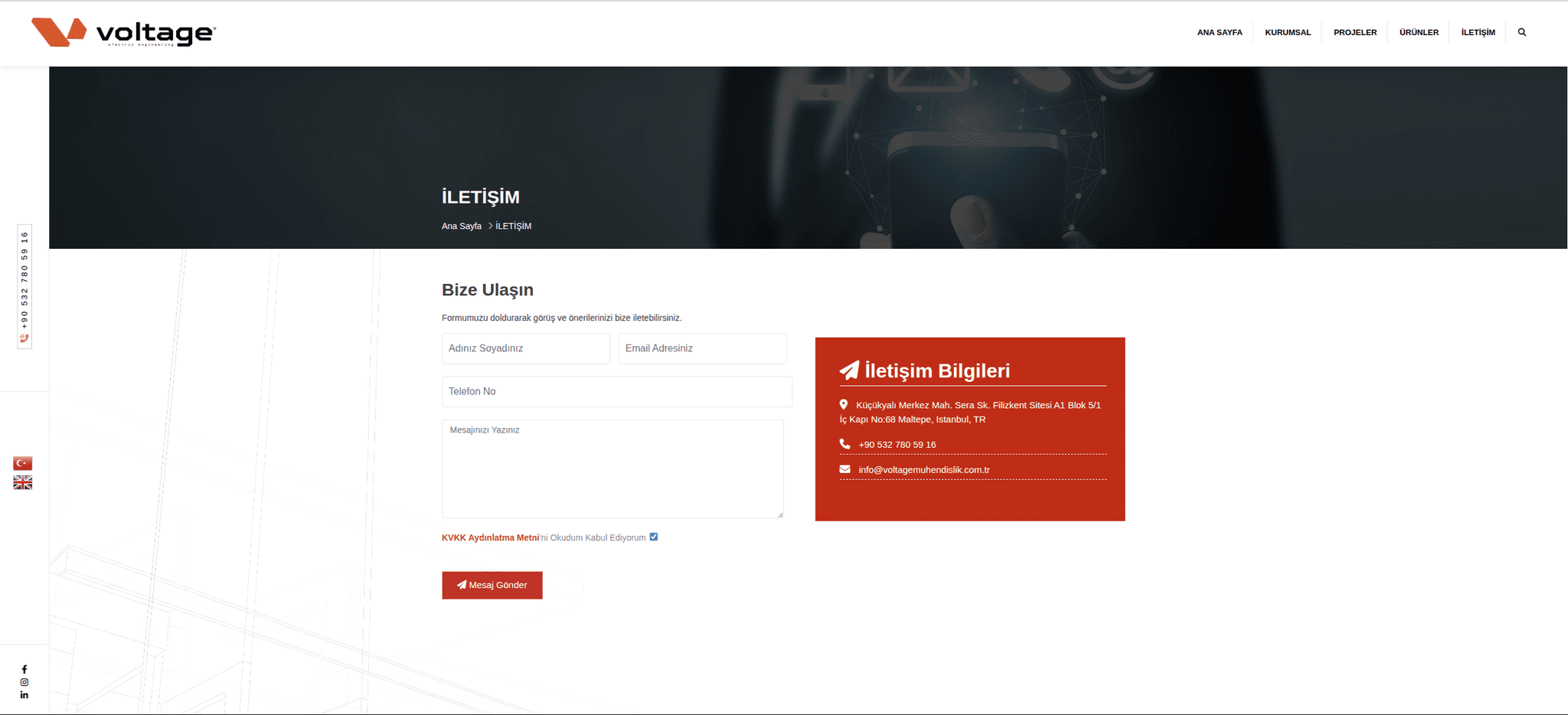Open the Facebook social icon
The width and height of the screenshot is (1568, 715).
(x=24, y=669)
